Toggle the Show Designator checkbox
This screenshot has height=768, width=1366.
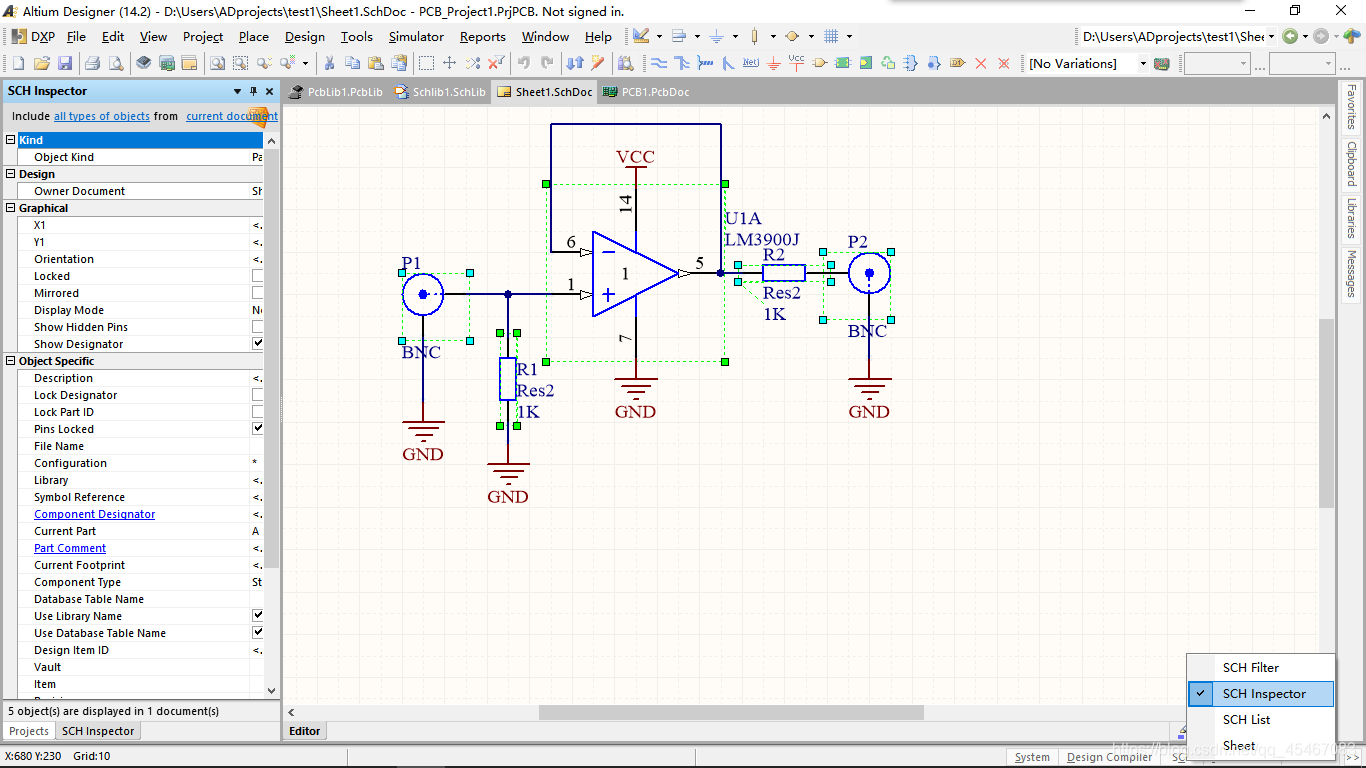point(258,344)
